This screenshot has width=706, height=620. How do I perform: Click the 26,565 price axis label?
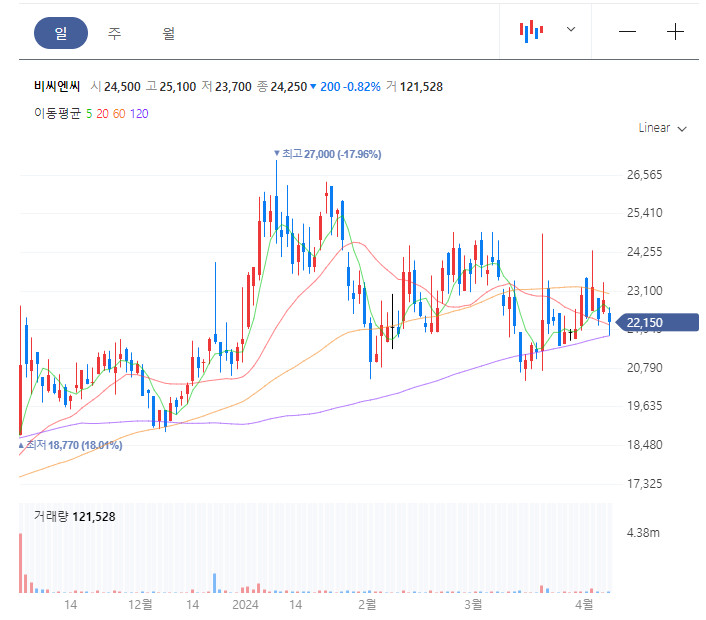(644, 175)
